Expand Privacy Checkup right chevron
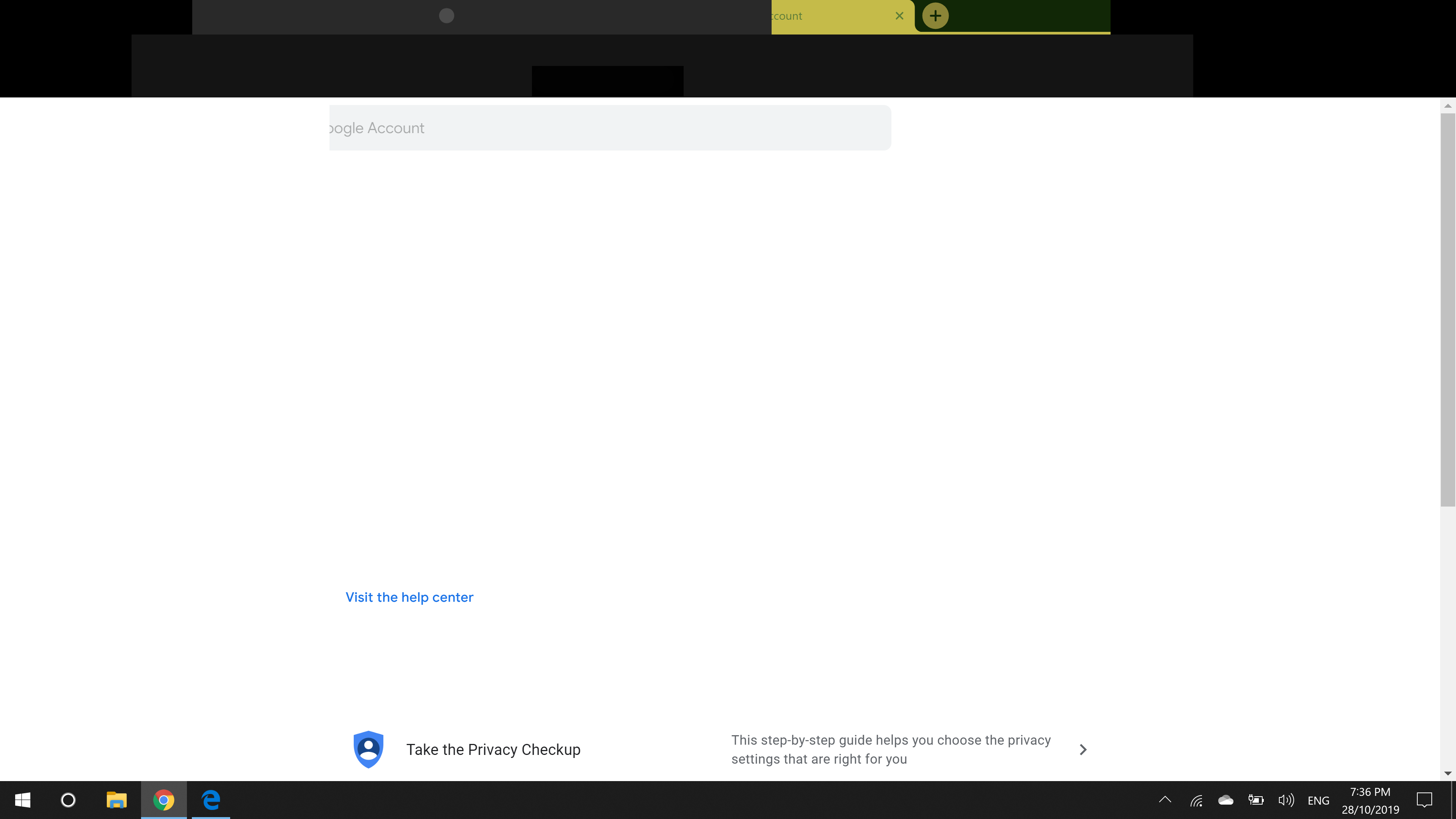1456x819 pixels. click(x=1083, y=750)
